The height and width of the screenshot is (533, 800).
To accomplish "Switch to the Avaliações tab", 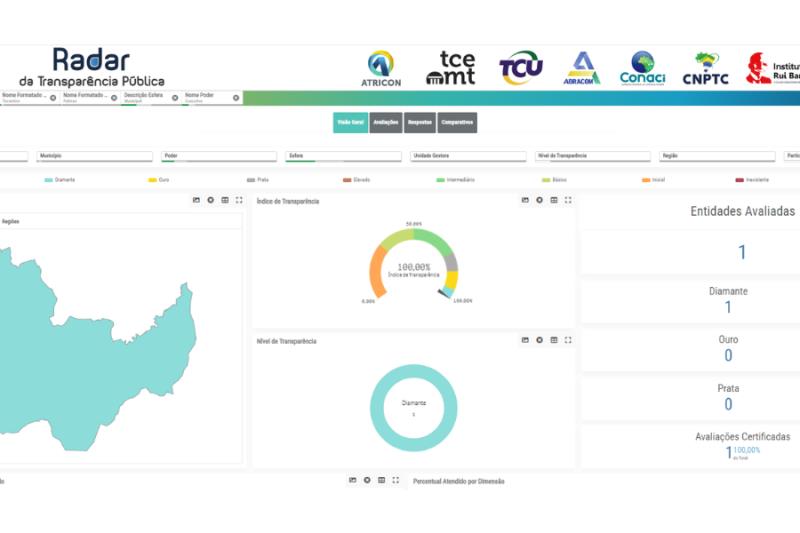I will pyautogui.click(x=385, y=122).
